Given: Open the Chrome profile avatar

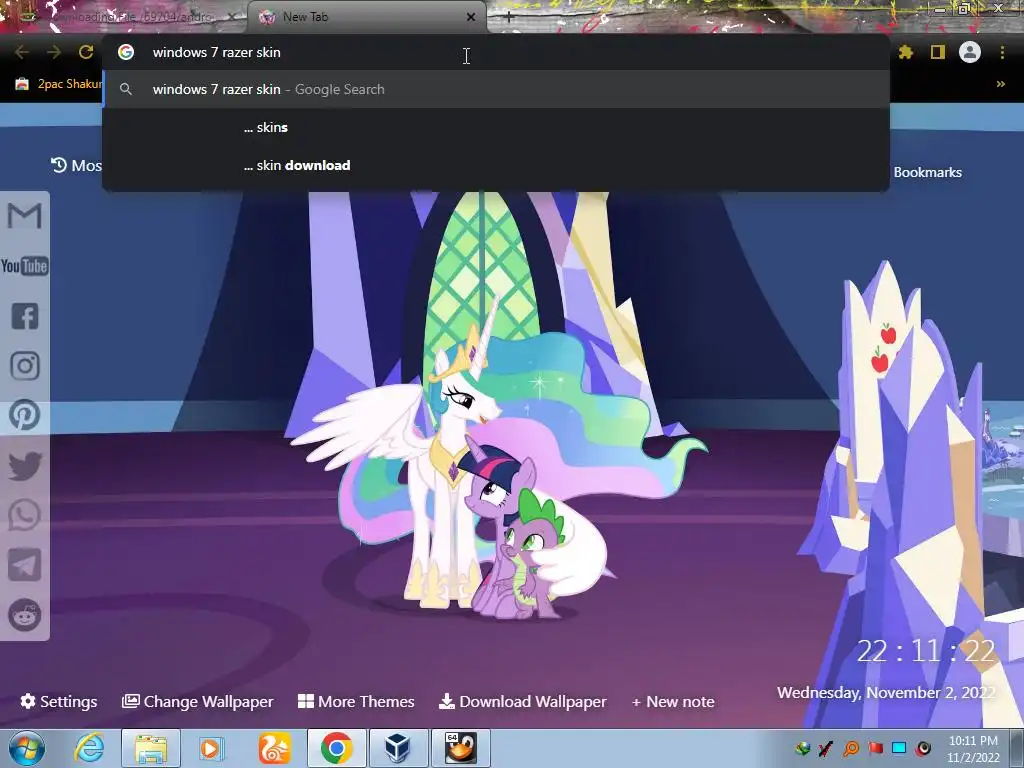Looking at the screenshot, I should click(x=970, y=52).
